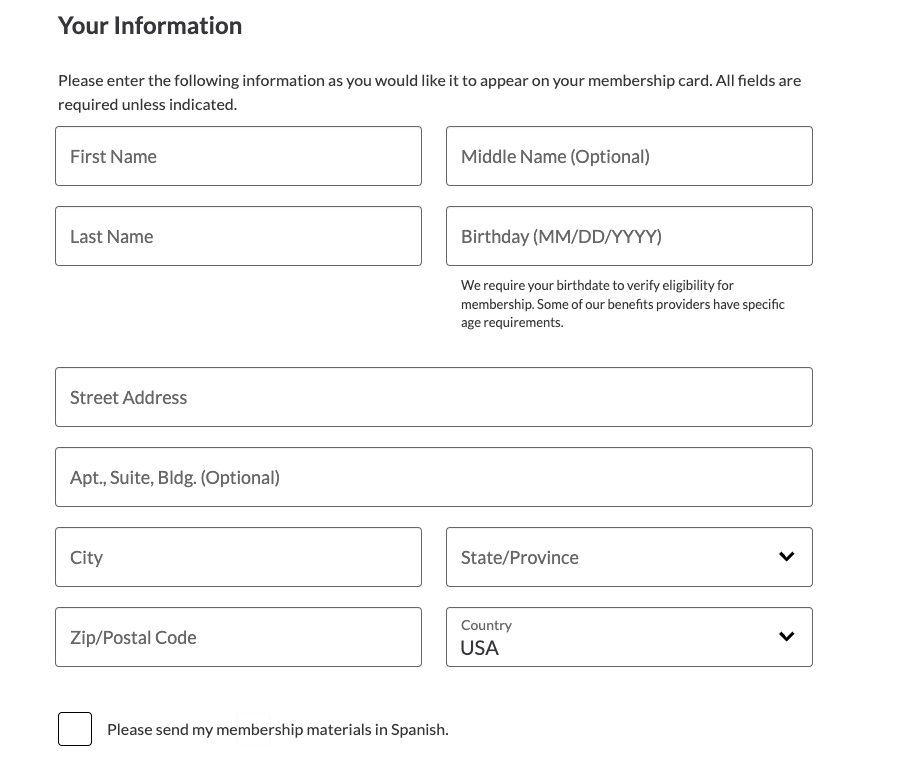Screen dimensions: 897x761
Task: Click the Country dropdown chevron arrow
Action: [787, 636]
